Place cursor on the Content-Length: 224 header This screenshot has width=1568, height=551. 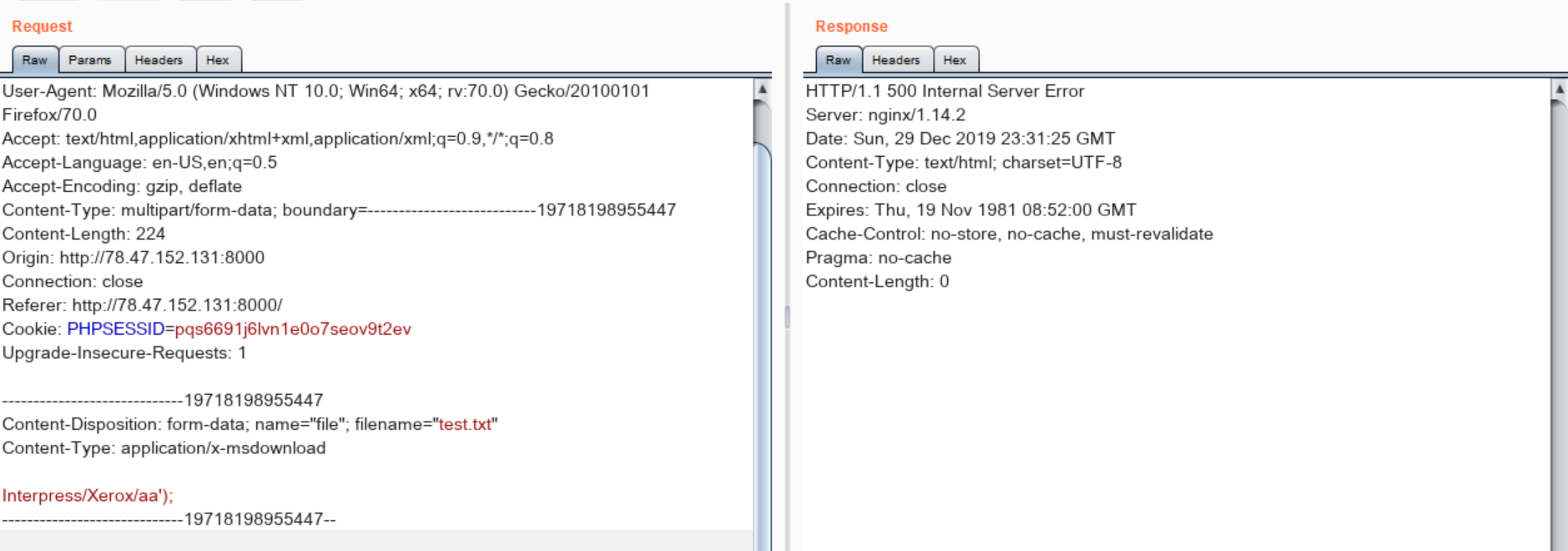tap(83, 234)
